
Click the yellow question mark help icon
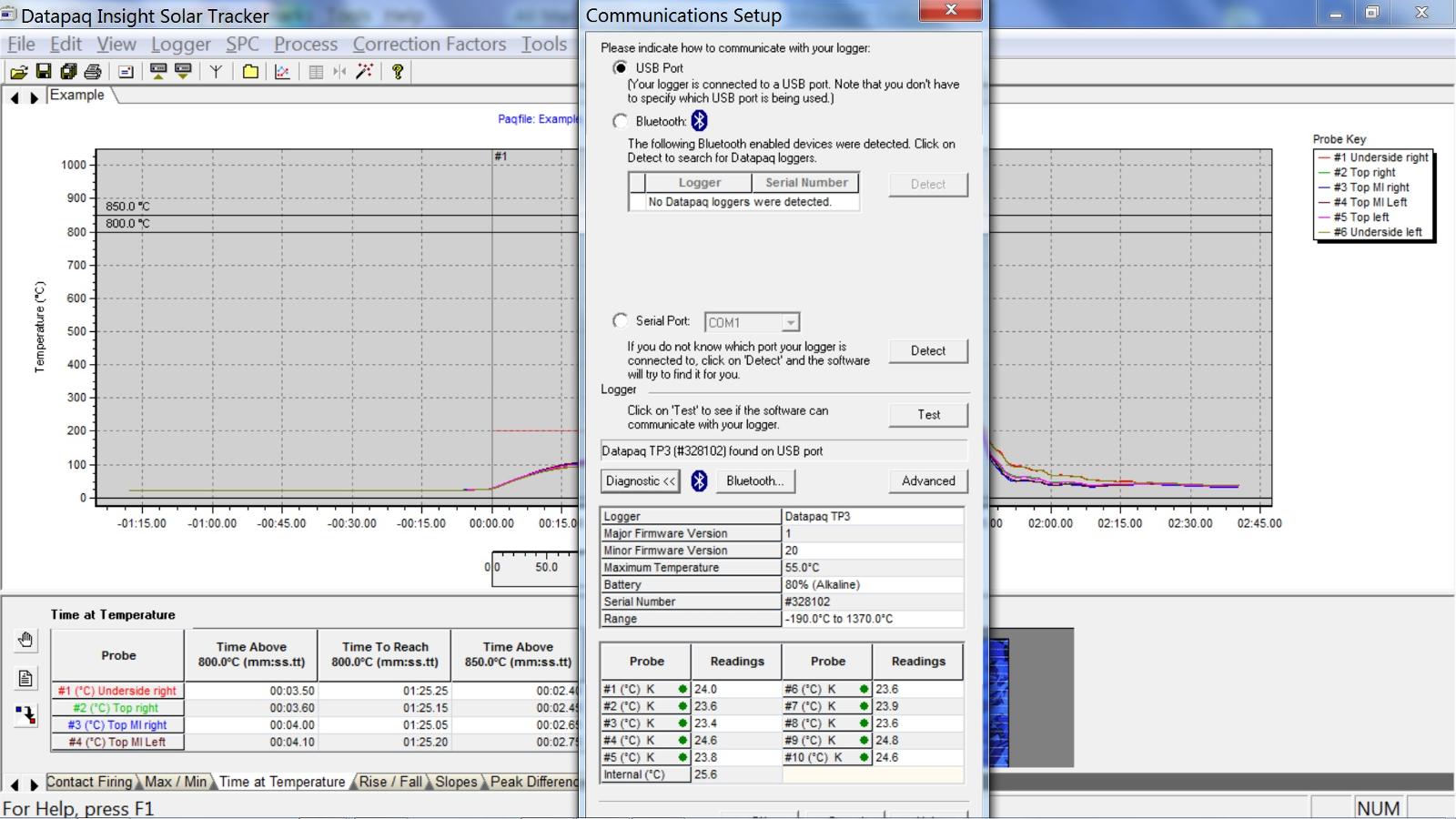[397, 72]
